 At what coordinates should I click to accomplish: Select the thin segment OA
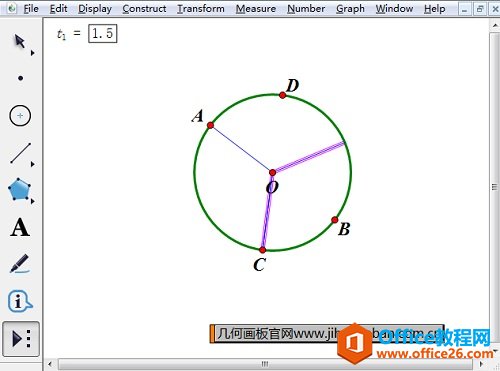point(241,149)
